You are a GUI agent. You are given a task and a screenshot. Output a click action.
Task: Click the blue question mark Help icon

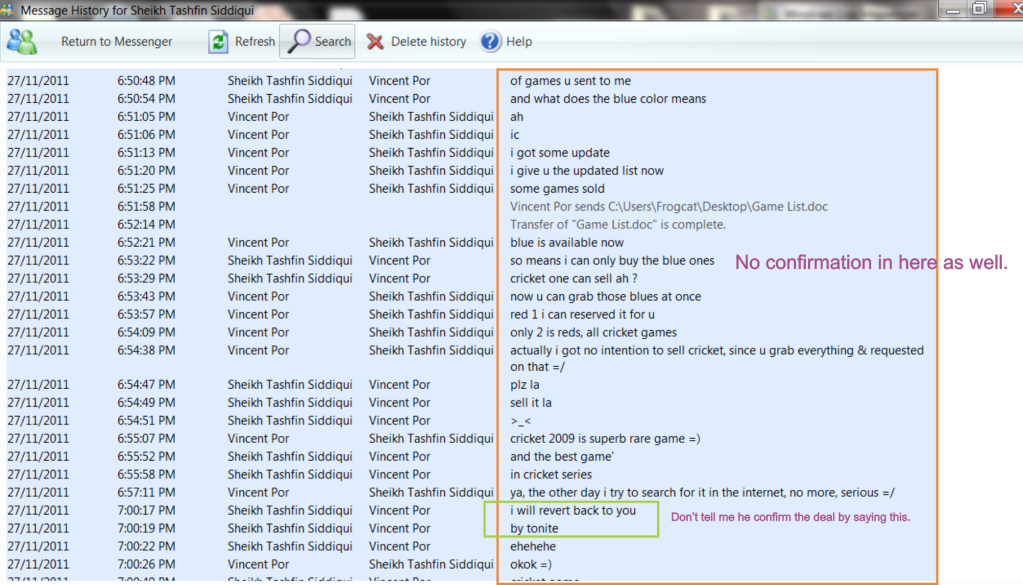[x=490, y=42]
